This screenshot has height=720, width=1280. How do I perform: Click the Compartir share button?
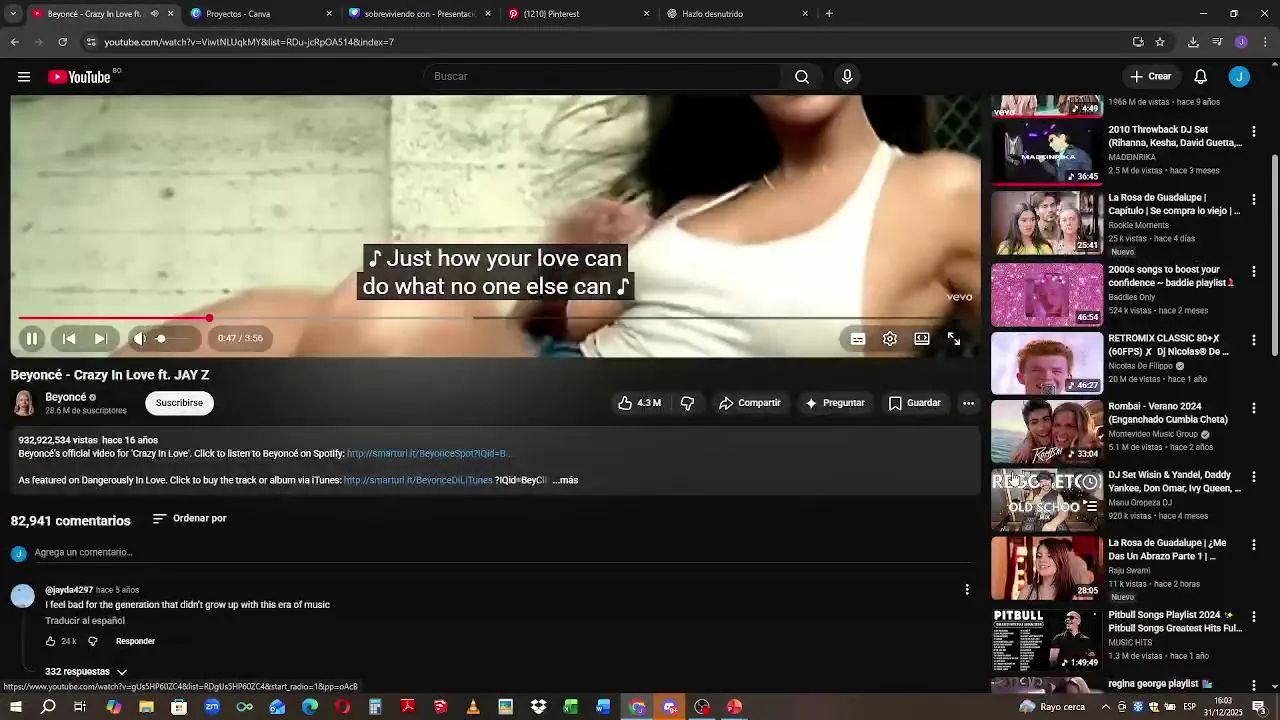[749, 403]
